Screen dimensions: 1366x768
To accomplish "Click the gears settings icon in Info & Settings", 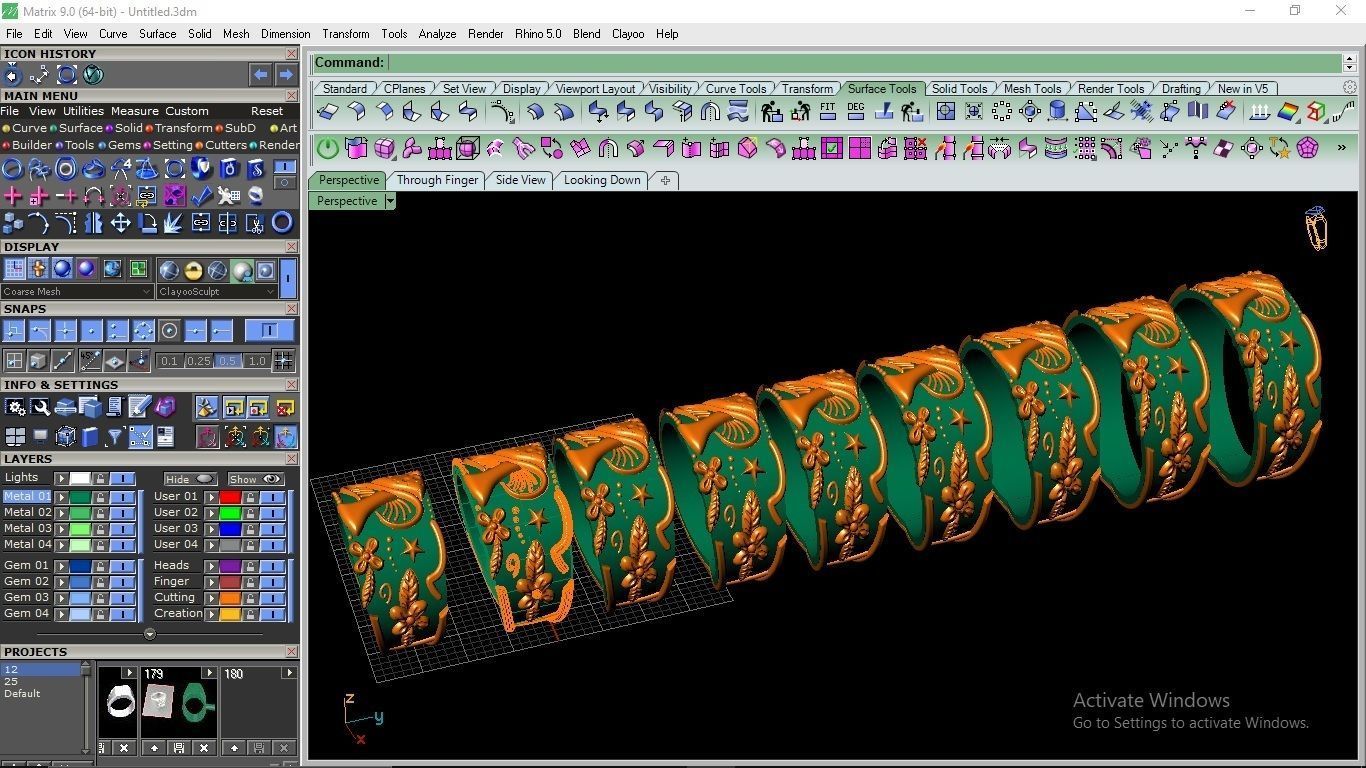I will tap(15, 407).
